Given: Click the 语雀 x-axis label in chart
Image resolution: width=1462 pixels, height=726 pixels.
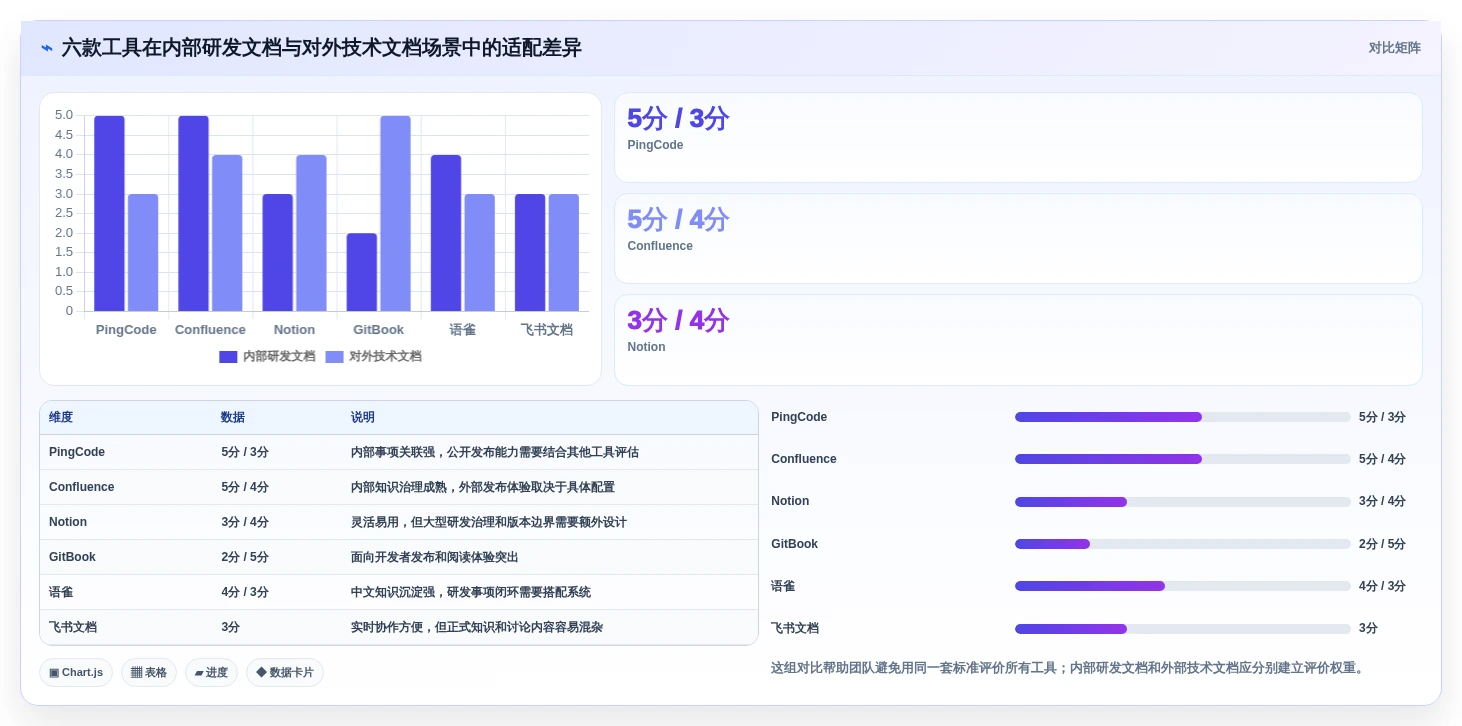Looking at the screenshot, I should pyautogui.click(x=463, y=330).
